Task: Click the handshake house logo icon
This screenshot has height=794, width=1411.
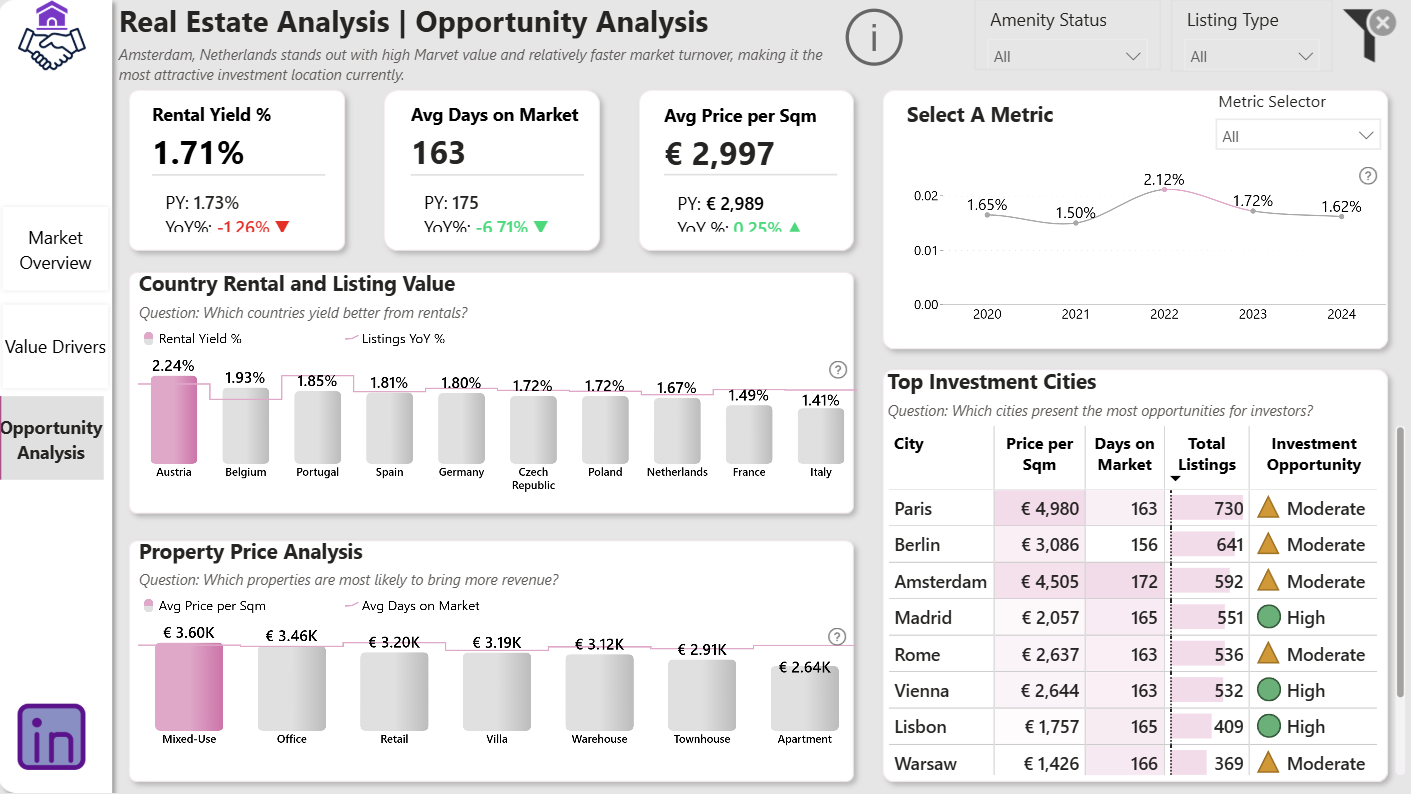Action: click(x=52, y=37)
